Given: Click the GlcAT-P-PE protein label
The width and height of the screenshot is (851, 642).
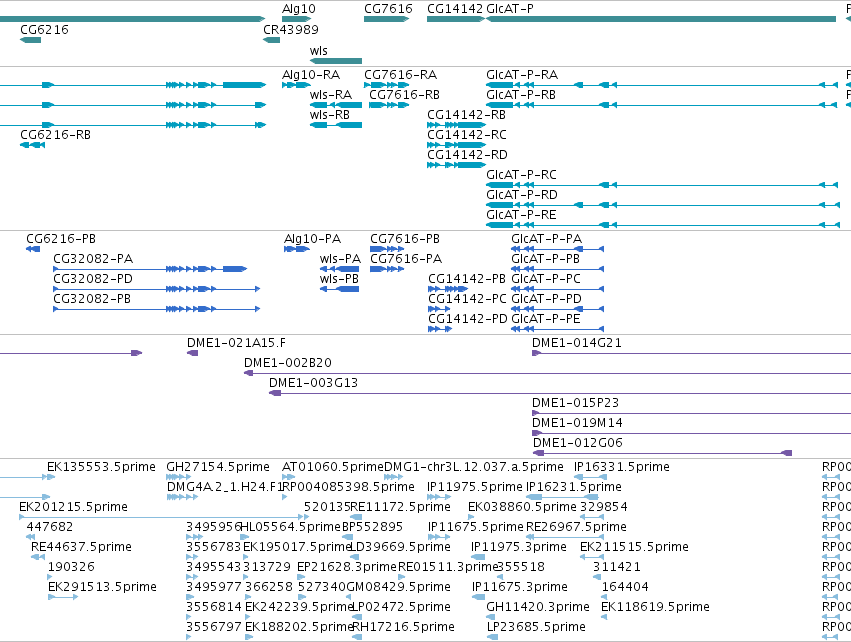Looking at the screenshot, I should click(x=546, y=319).
